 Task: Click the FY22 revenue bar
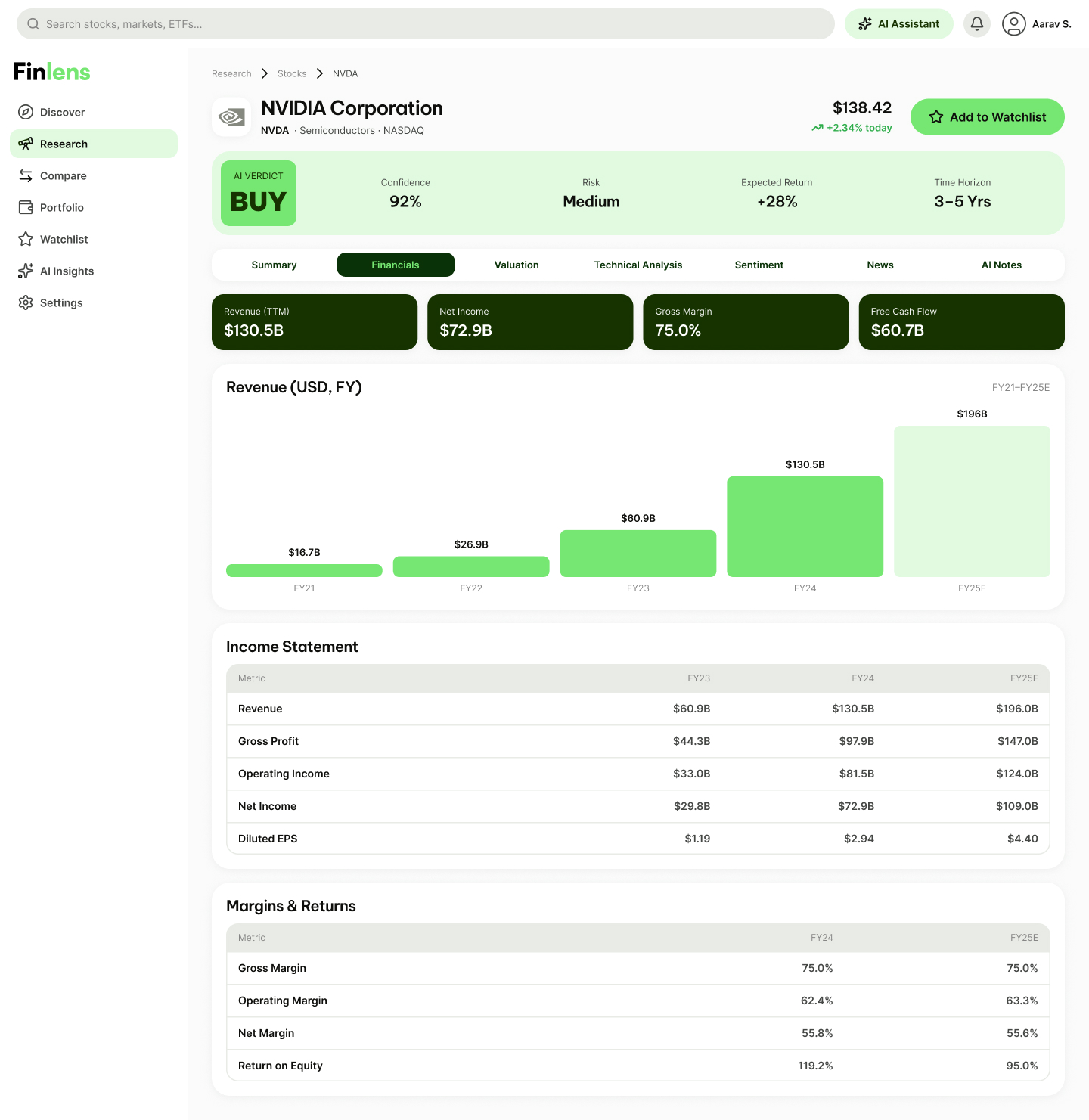pyautogui.click(x=471, y=566)
